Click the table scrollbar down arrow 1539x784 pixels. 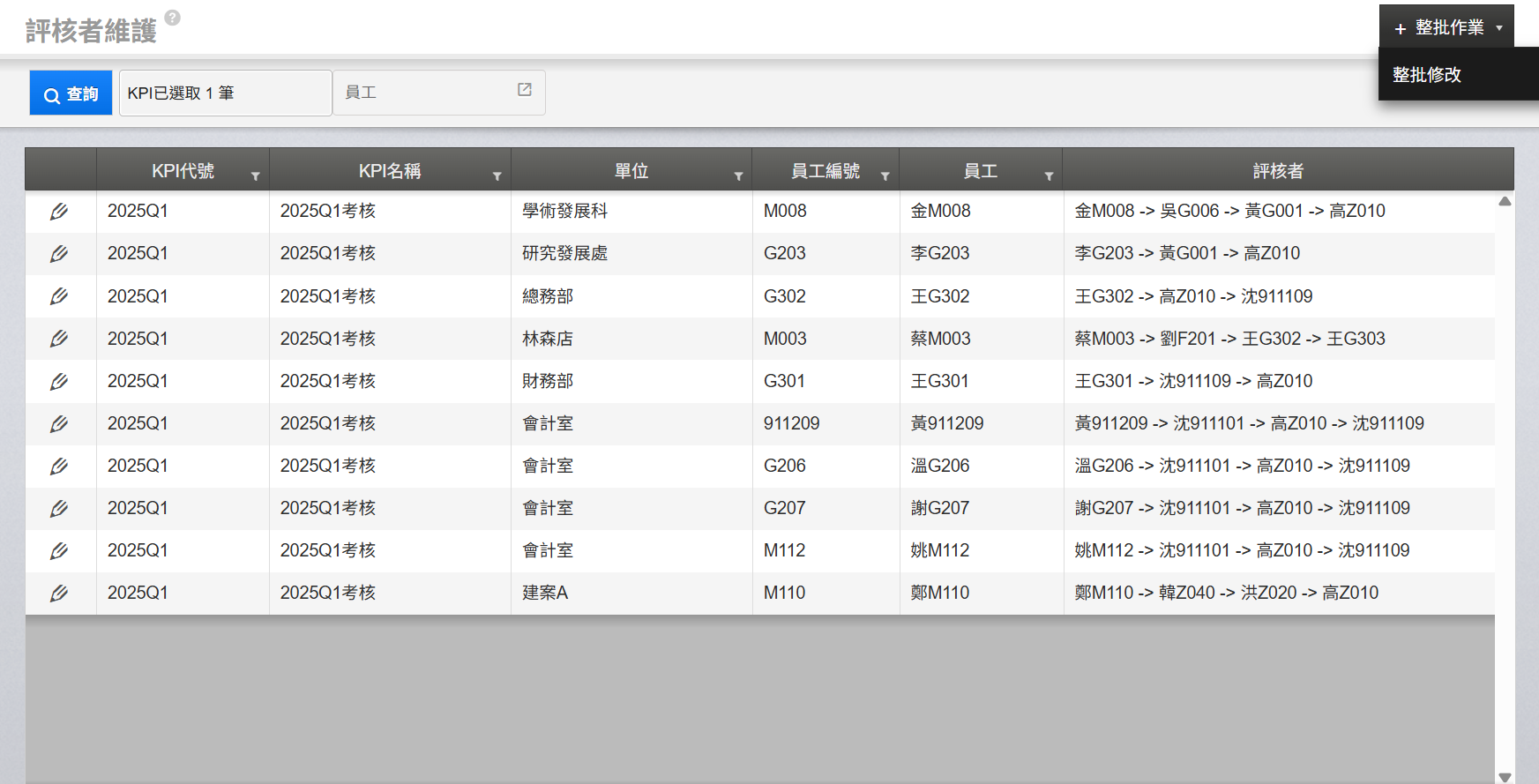point(1505,777)
